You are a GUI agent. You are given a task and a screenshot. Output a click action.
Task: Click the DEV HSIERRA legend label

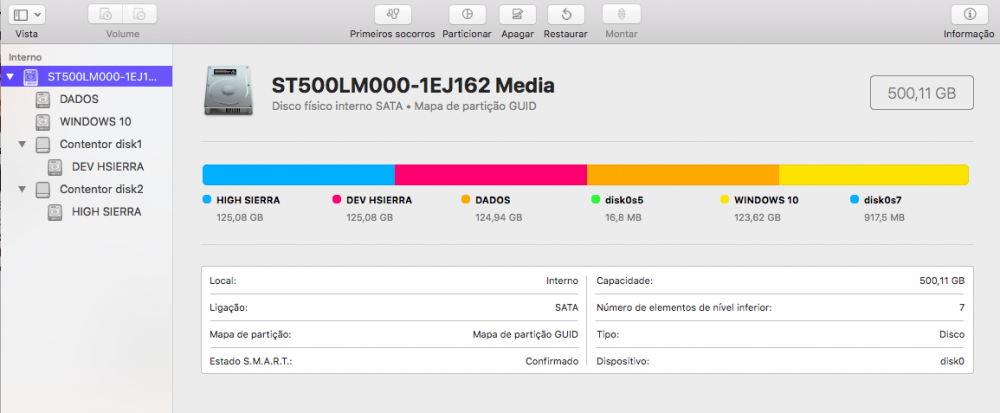click(379, 200)
